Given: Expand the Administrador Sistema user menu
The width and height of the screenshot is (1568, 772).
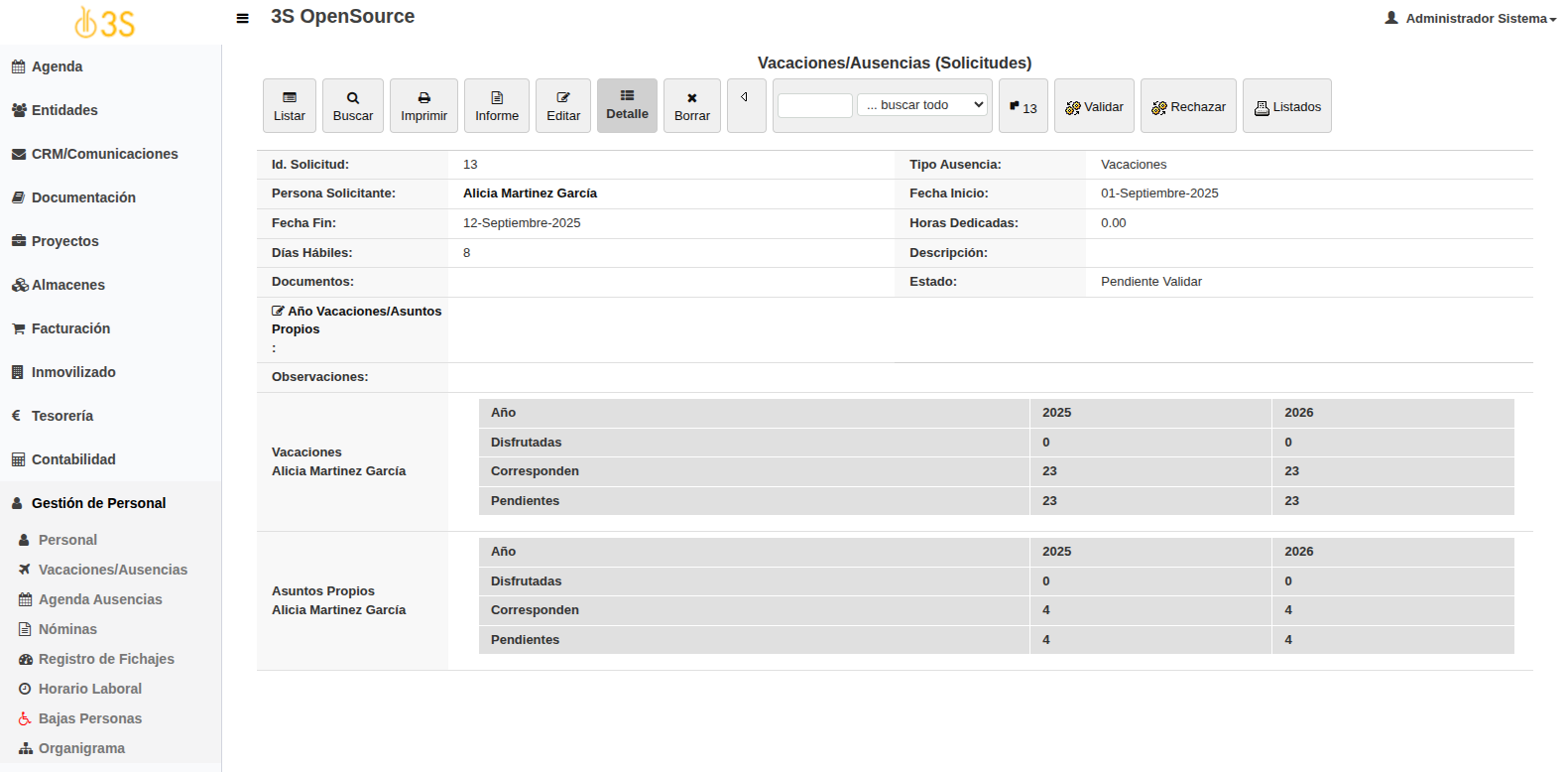Looking at the screenshot, I should tap(1471, 18).
